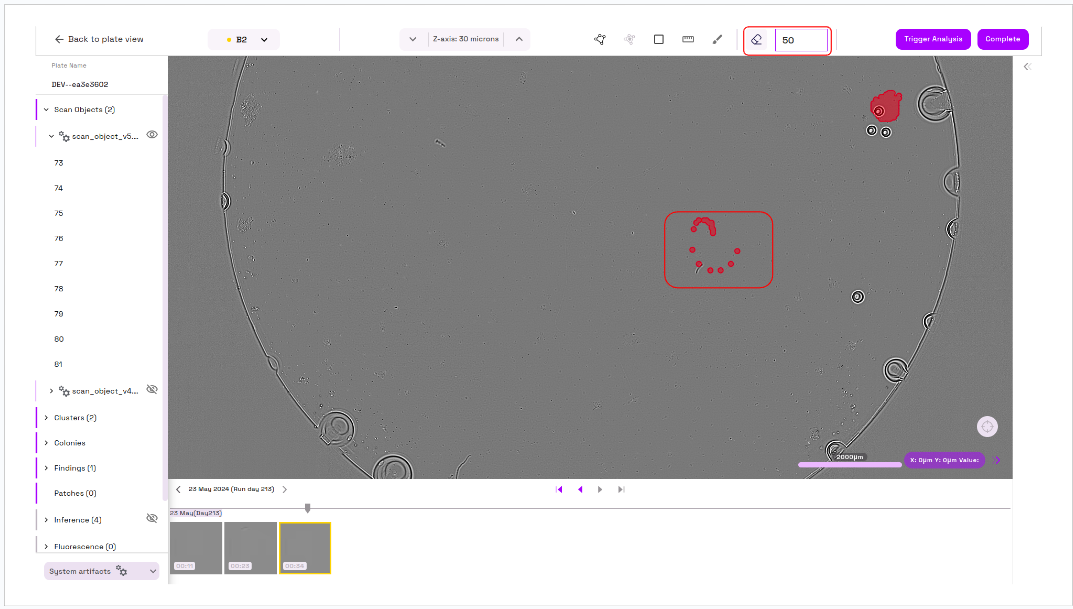Select the rectangle drawing tool
Viewport: 1073px width, 609px height.
658,39
